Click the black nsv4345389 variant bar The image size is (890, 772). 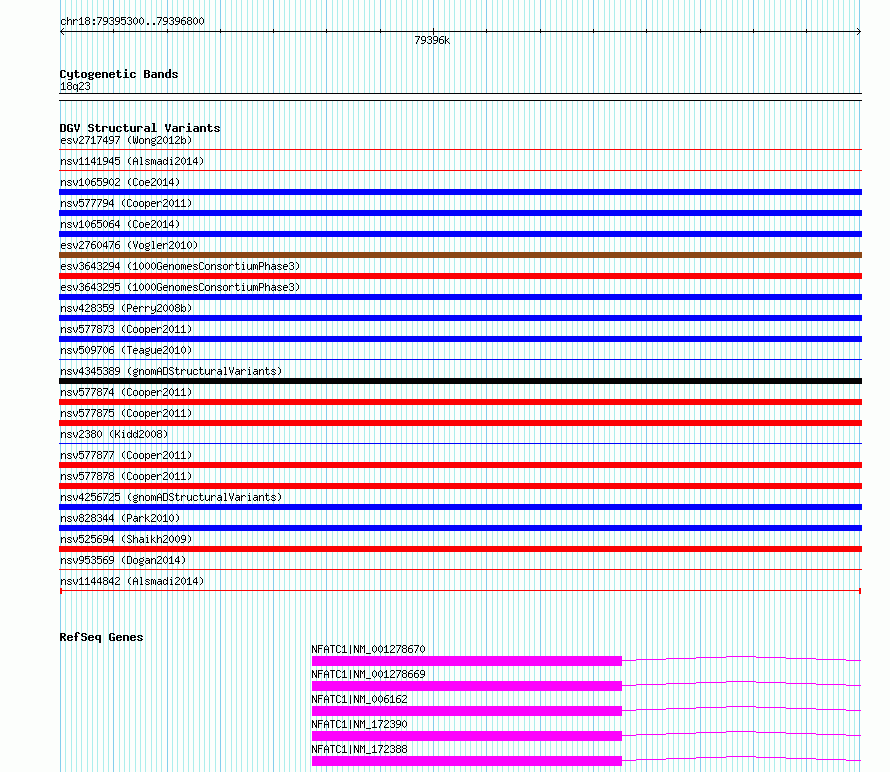click(x=460, y=381)
